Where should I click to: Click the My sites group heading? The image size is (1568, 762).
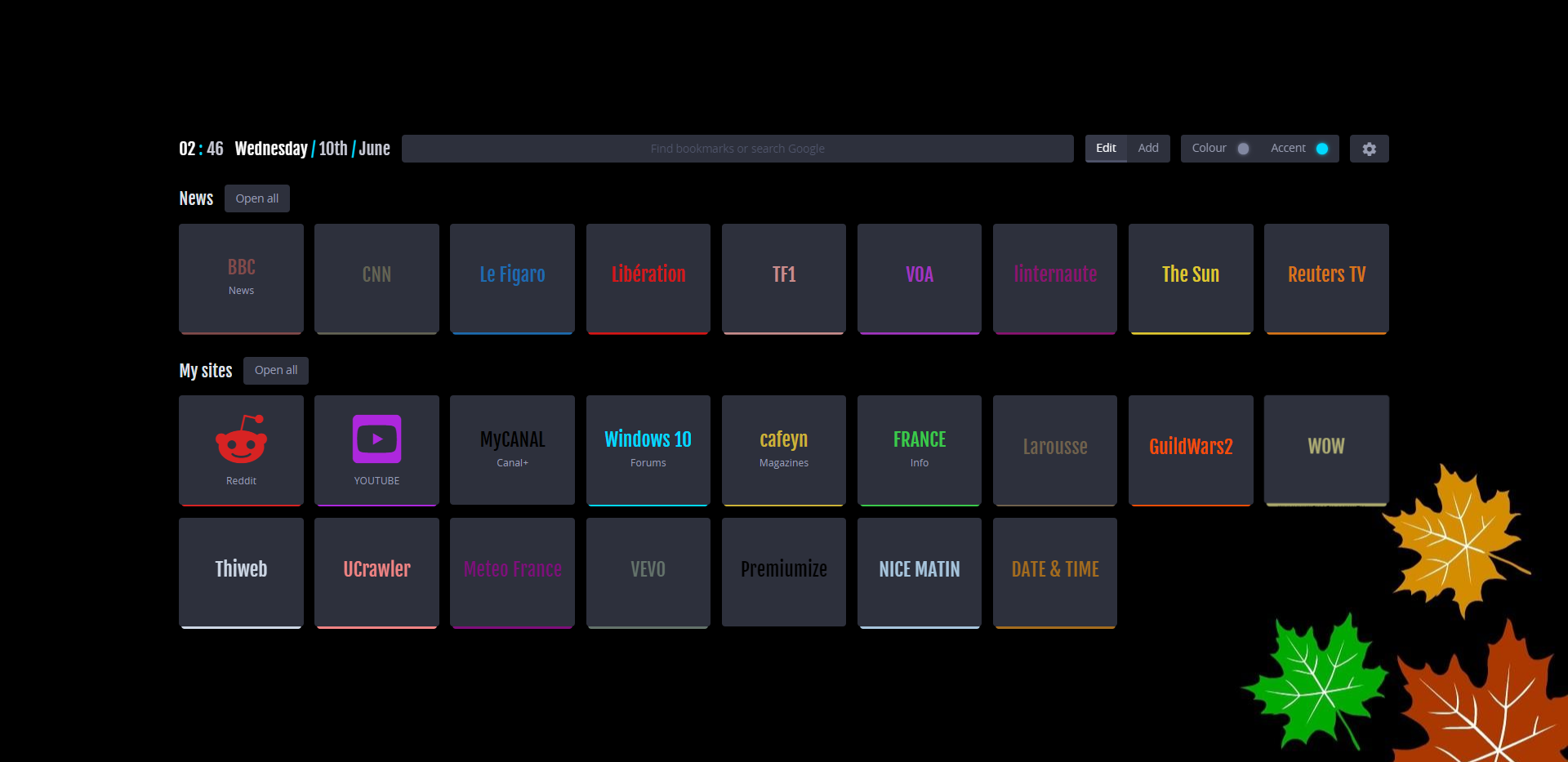(206, 371)
